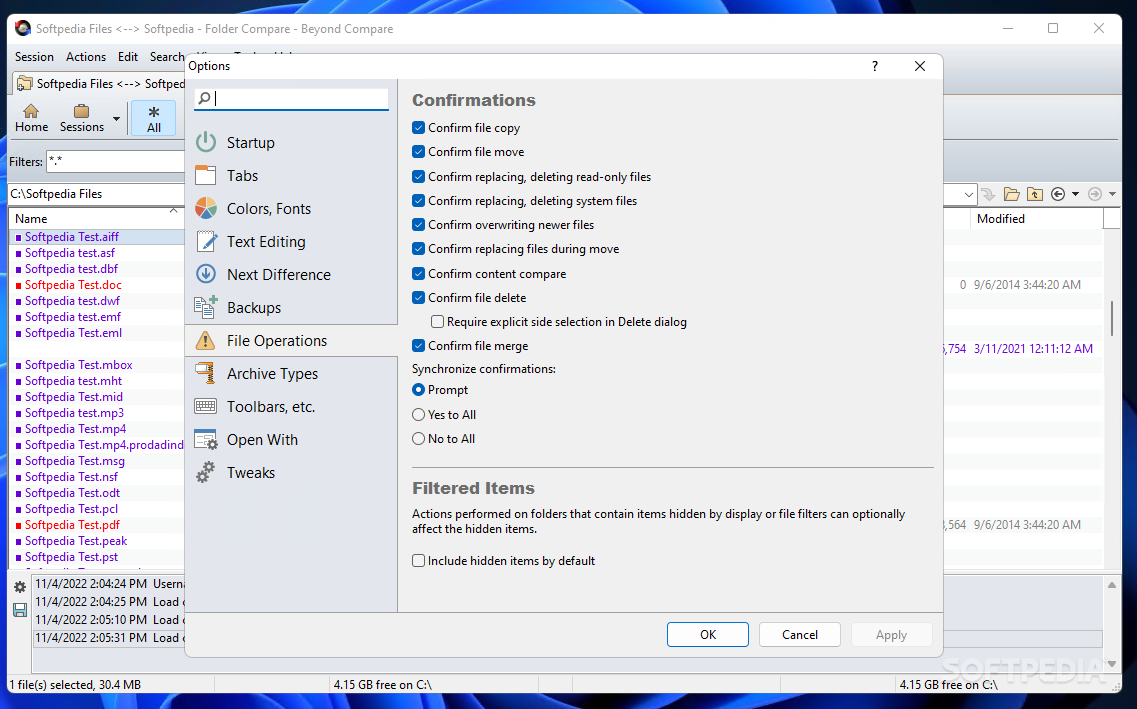This screenshot has width=1137, height=709.
Task: Toggle Confirm replacing, deleting read-only files
Action: [x=418, y=177]
